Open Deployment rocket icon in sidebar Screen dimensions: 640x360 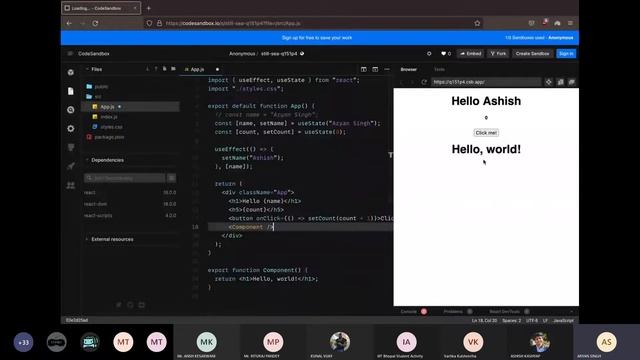(71, 166)
